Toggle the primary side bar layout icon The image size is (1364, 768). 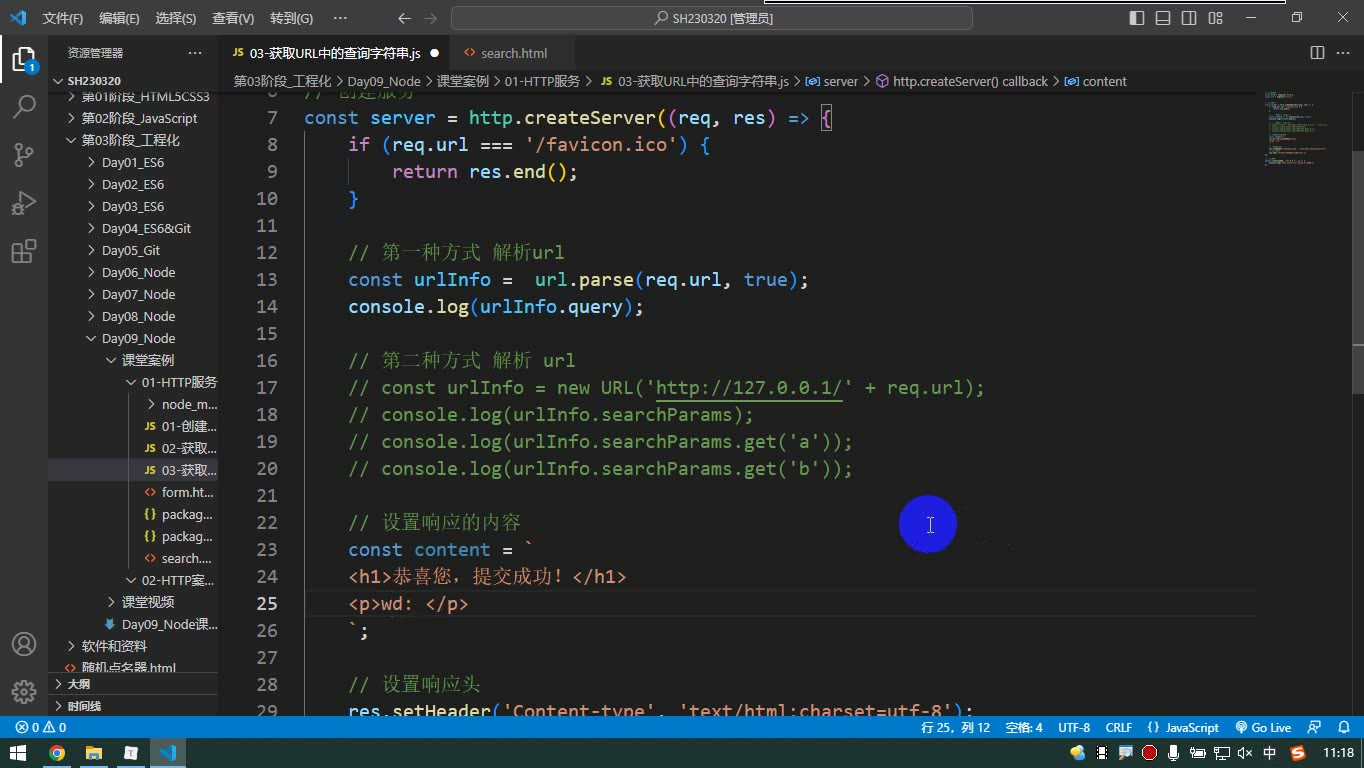click(1137, 18)
